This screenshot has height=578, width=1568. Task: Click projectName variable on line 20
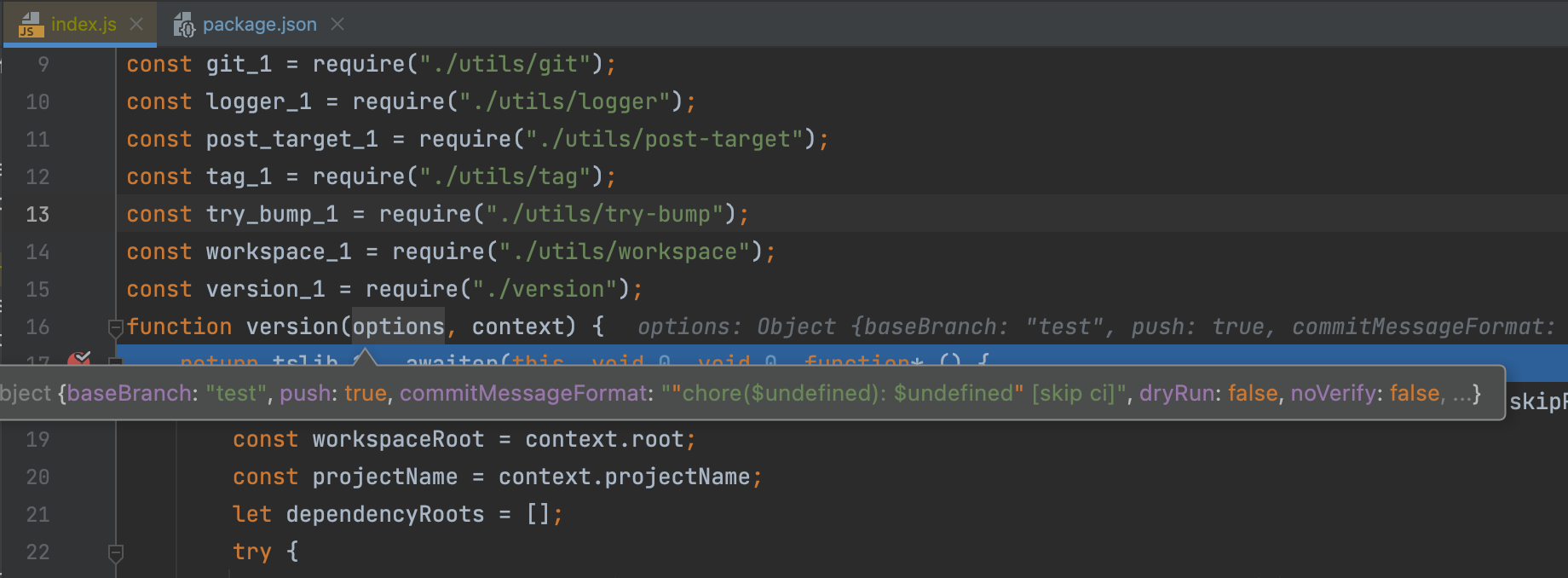pos(384,477)
